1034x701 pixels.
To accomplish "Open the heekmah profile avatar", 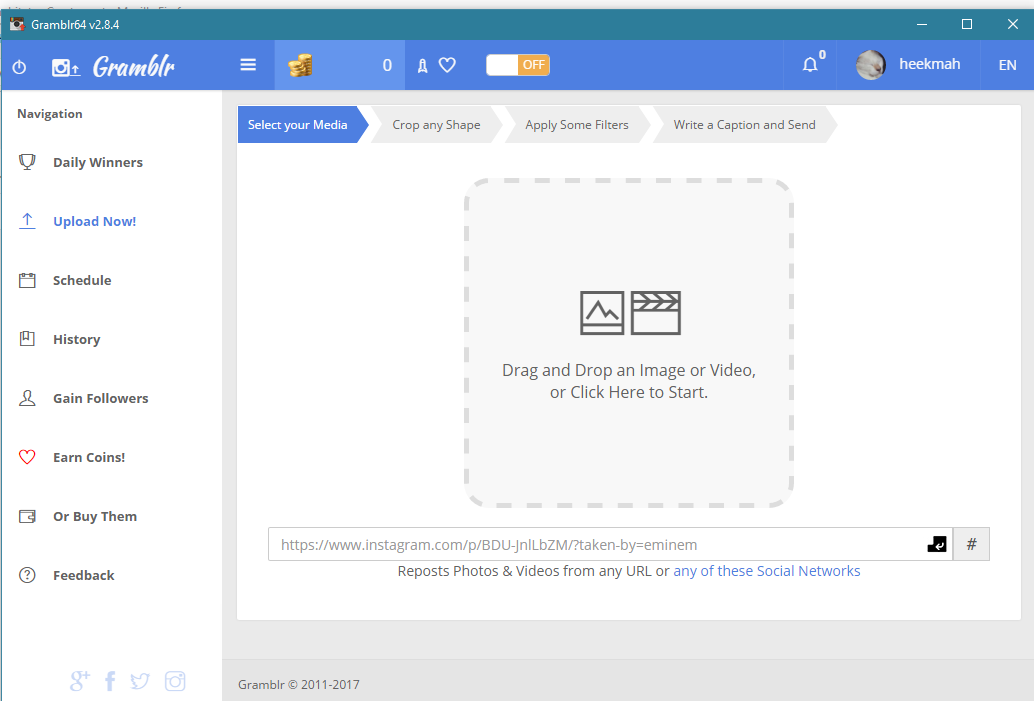I will click(x=870, y=65).
